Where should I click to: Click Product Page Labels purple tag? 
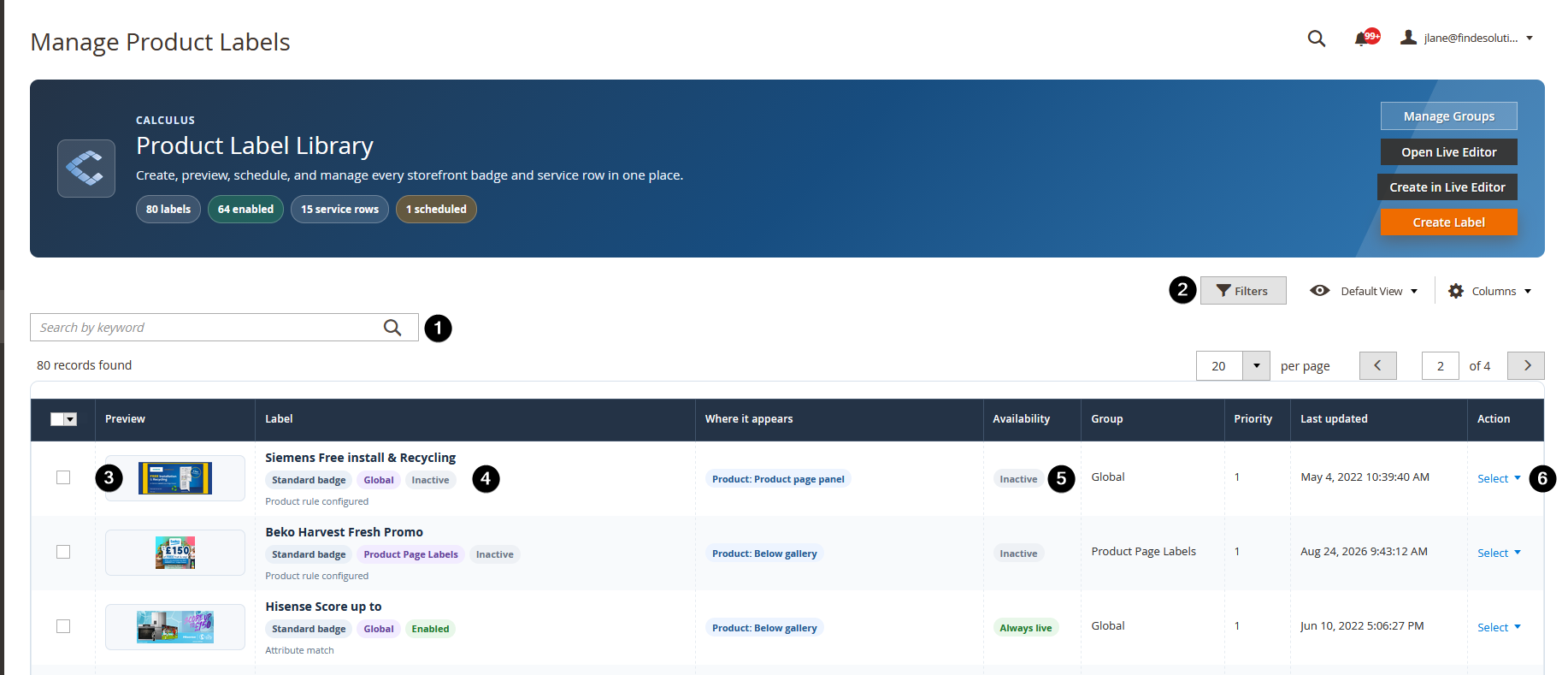410,554
